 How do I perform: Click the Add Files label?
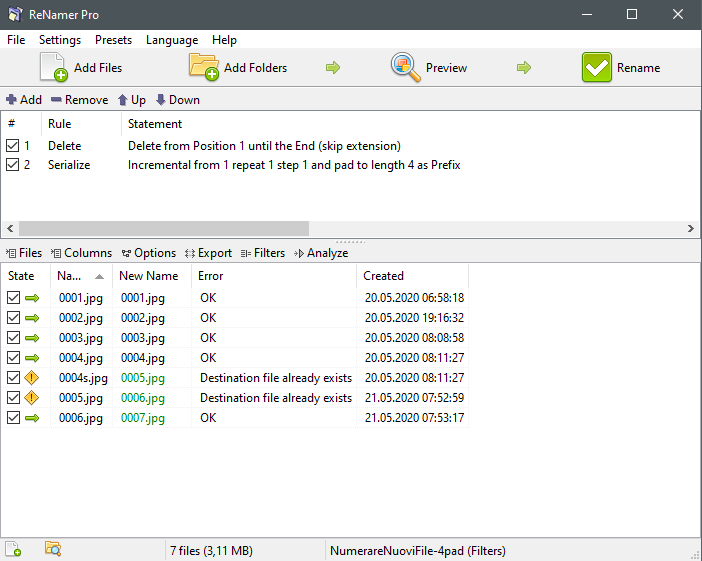click(x=98, y=68)
